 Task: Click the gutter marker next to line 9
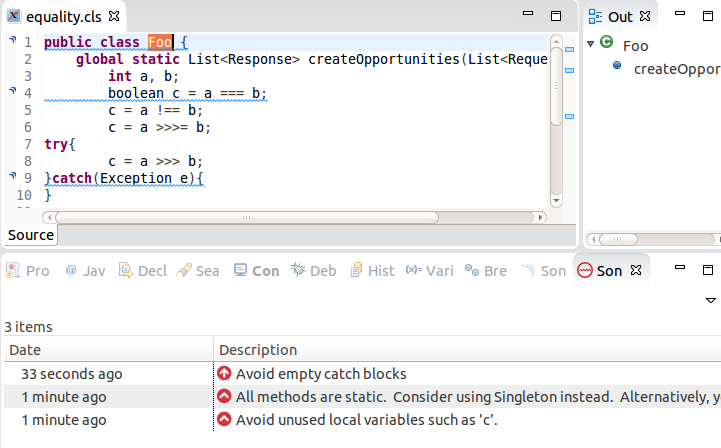[x=12, y=177]
